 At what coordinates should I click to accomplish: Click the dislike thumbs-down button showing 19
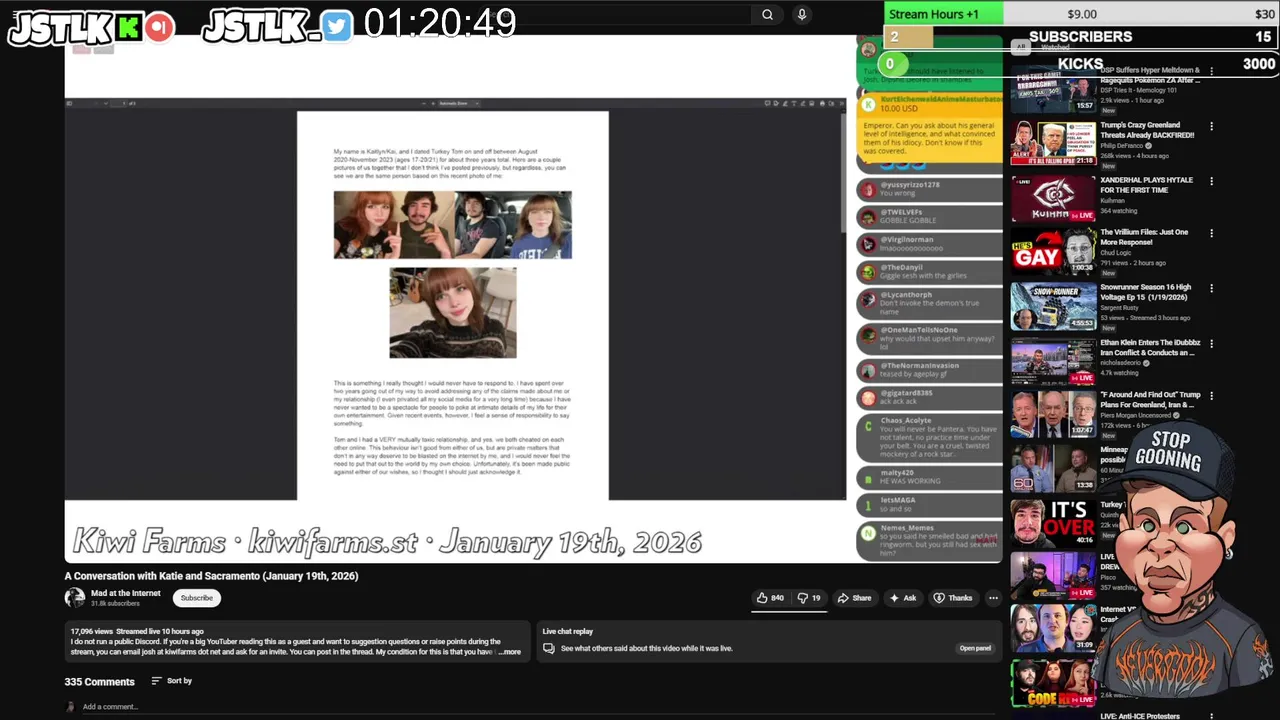coord(809,598)
